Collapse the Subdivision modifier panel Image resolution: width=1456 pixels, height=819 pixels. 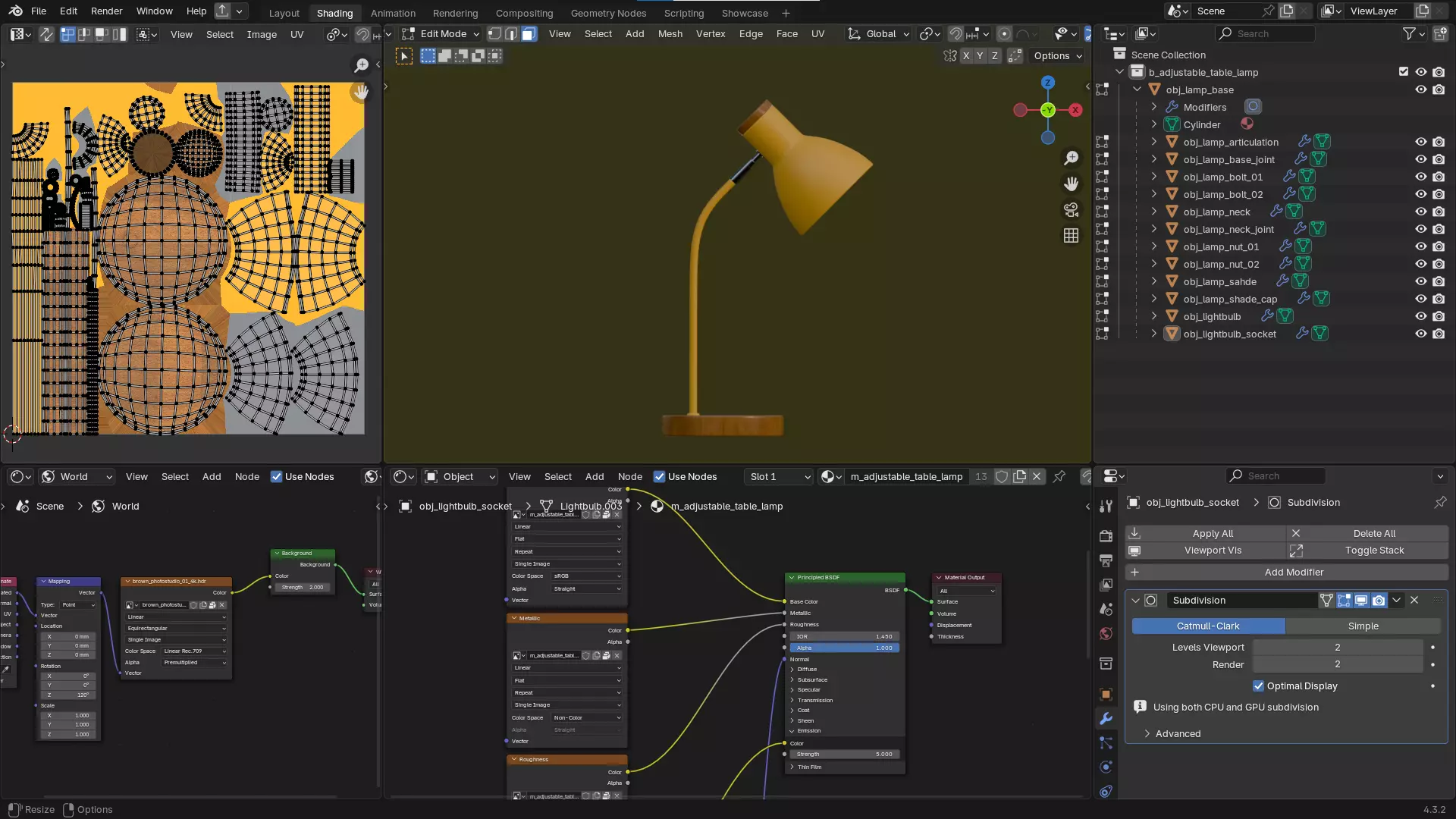click(x=1135, y=600)
